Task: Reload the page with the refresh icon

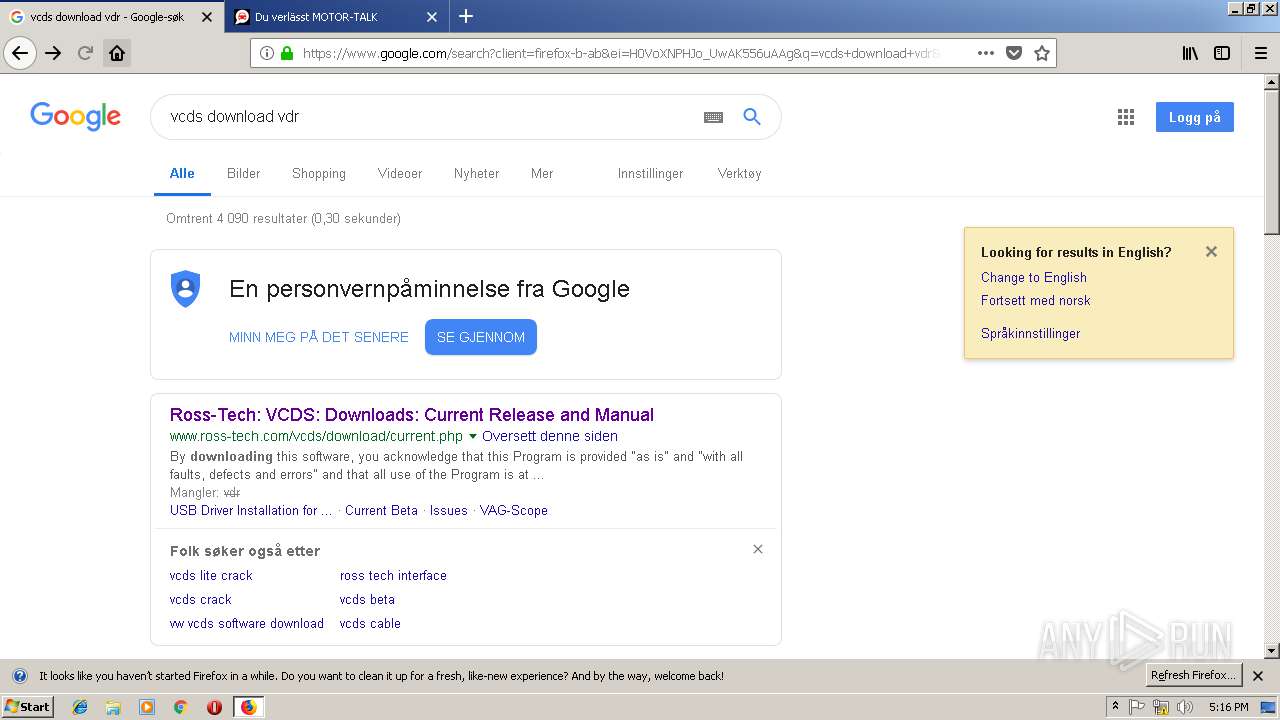Action: 85,53
